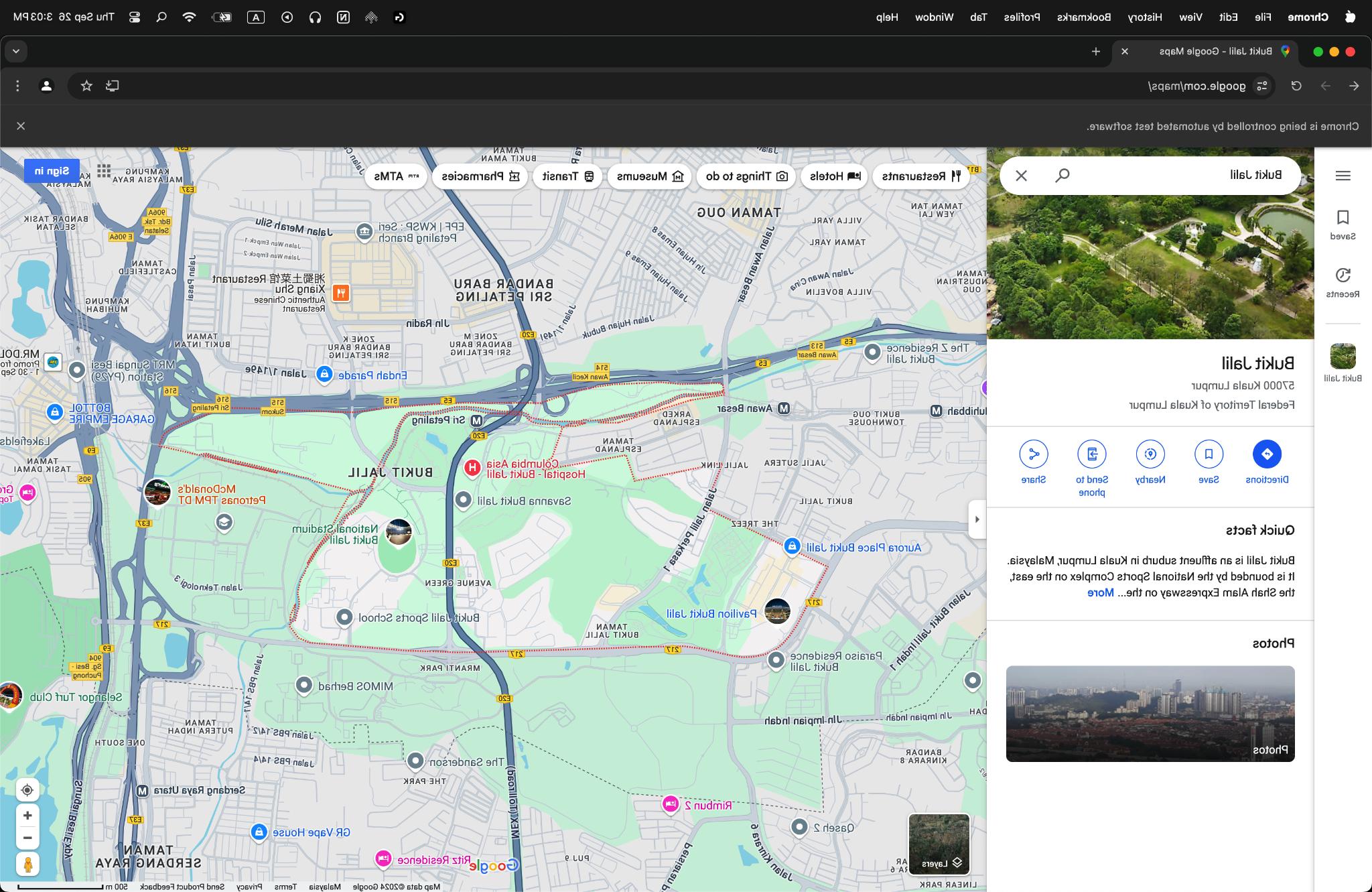The height and width of the screenshot is (892, 1372).
Task: Open the Bookmarks menu in menu bar
Action: coord(1084,17)
